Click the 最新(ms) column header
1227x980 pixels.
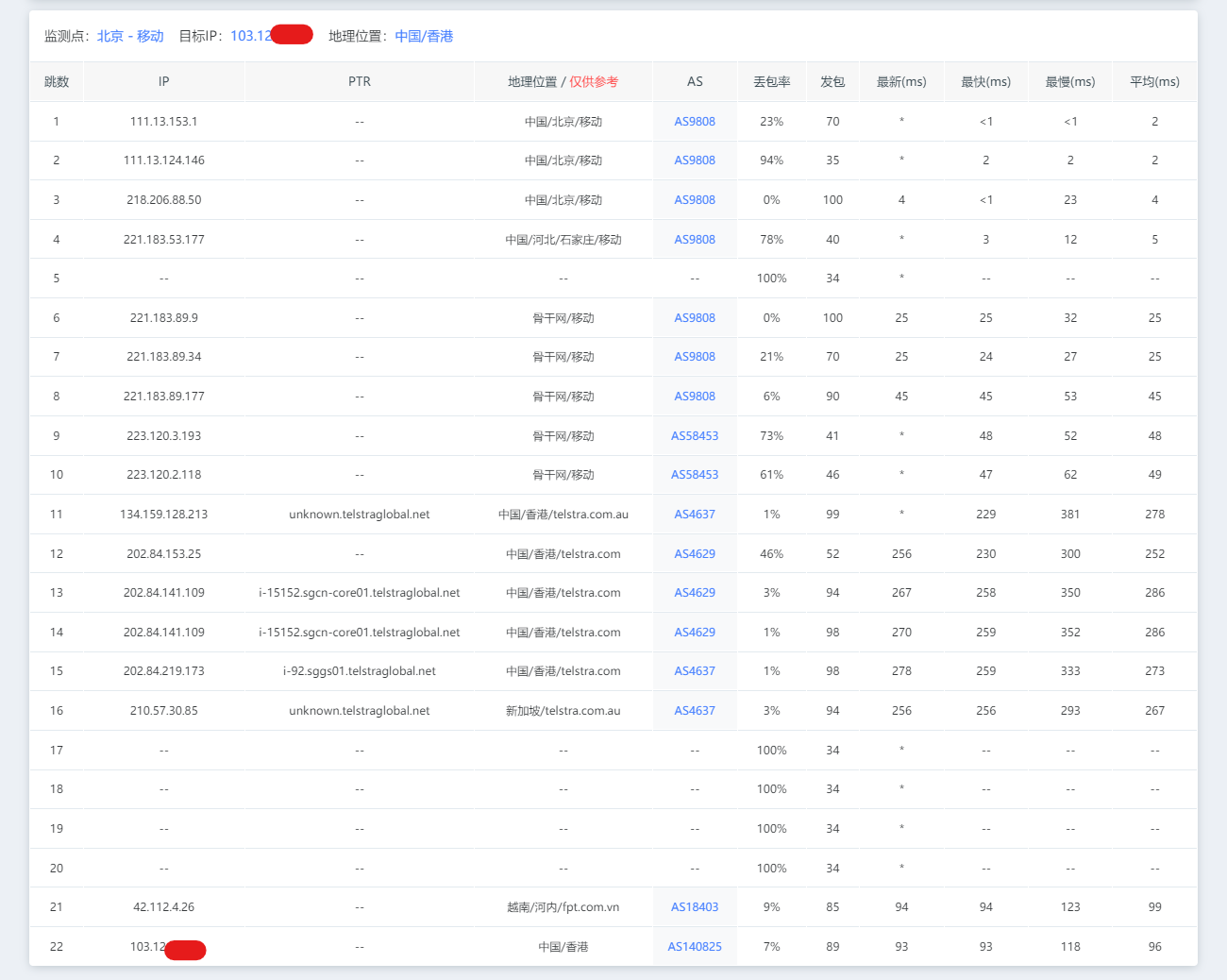pos(901,82)
